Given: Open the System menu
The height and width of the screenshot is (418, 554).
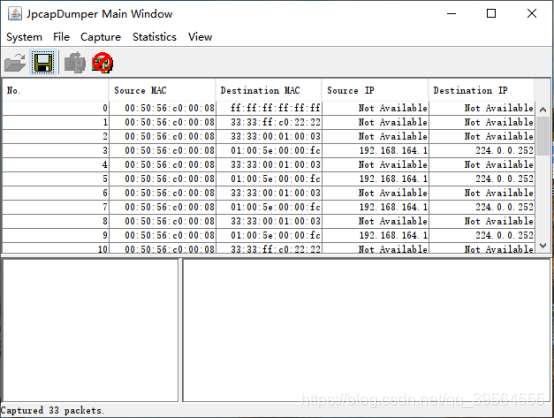Looking at the screenshot, I should point(24,37).
